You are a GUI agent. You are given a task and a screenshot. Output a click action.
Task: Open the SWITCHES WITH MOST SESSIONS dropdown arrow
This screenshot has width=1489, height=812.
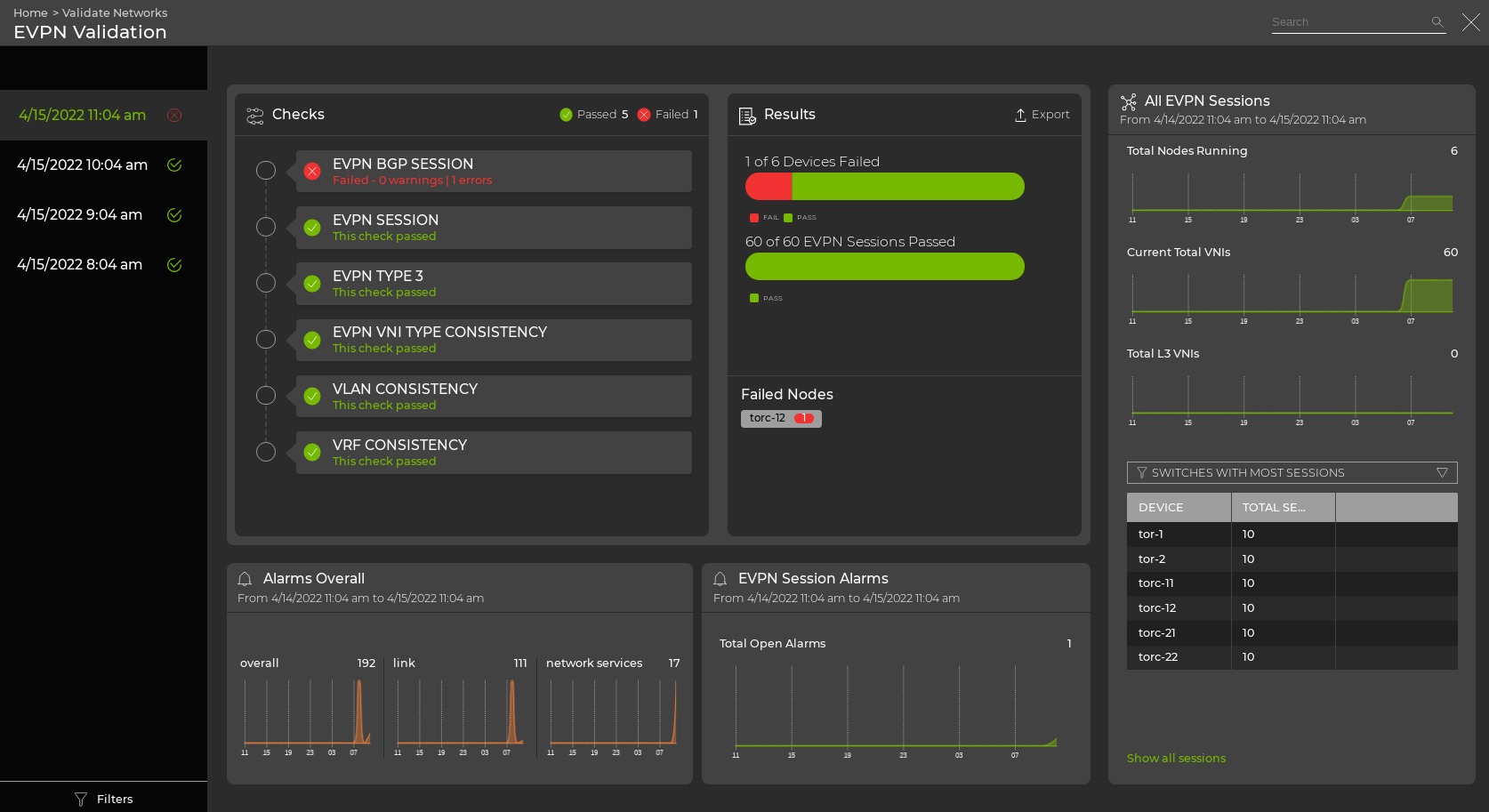click(x=1443, y=472)
